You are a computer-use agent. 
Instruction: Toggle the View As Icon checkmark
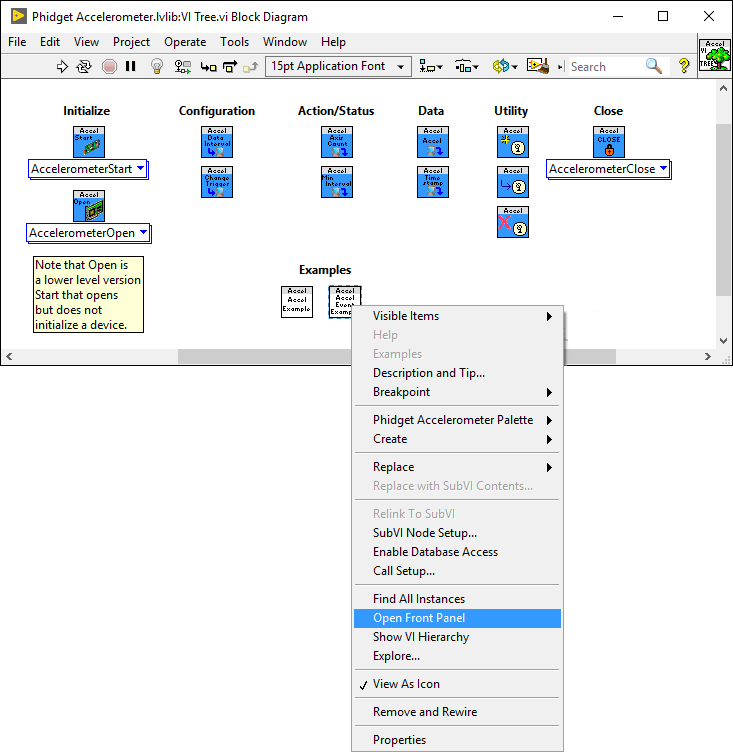pyautogui.click(x=457, y=684)
